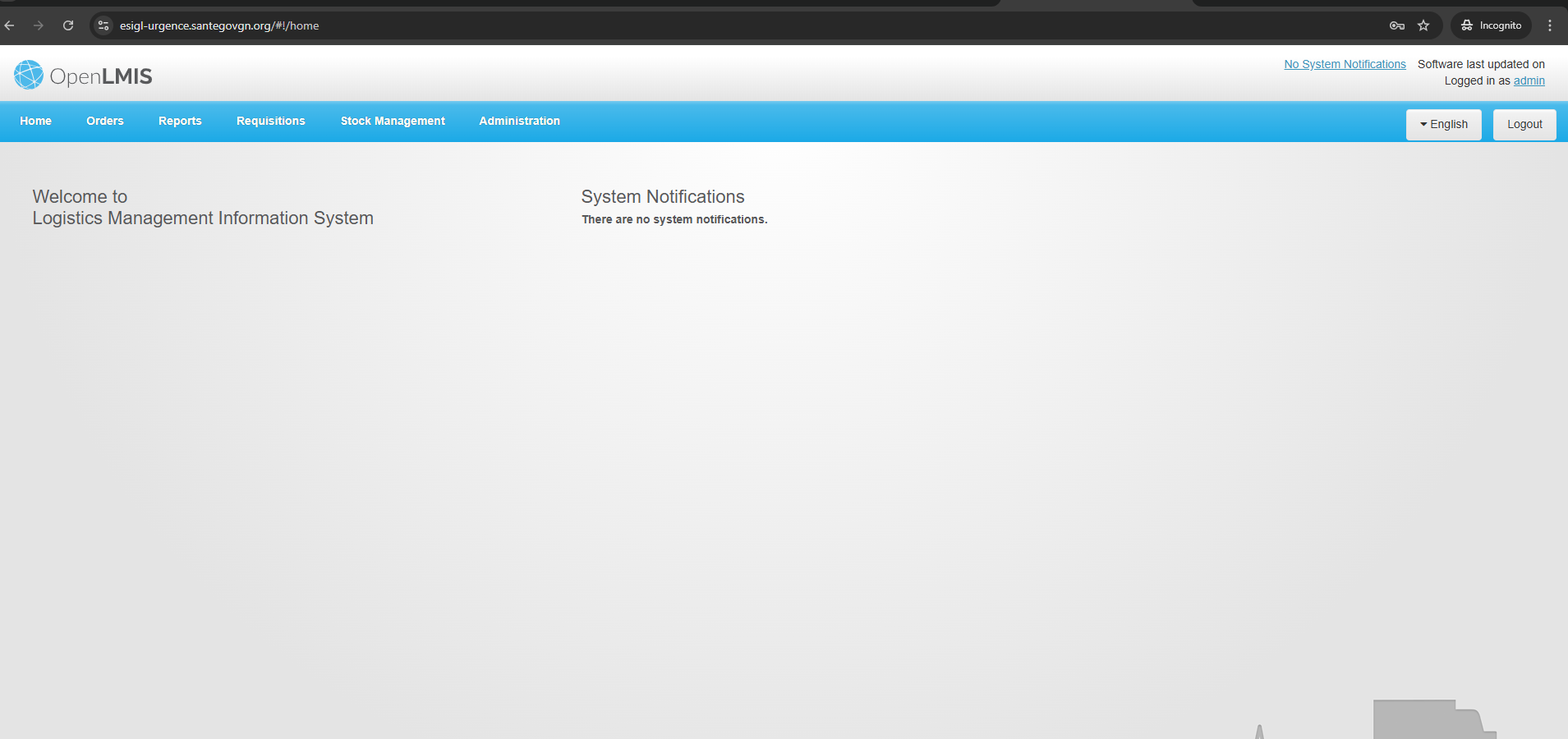Viewport: 1568px width, 739px height.
Task: Click the browser forward arrow icon
Action: point(39,25)
